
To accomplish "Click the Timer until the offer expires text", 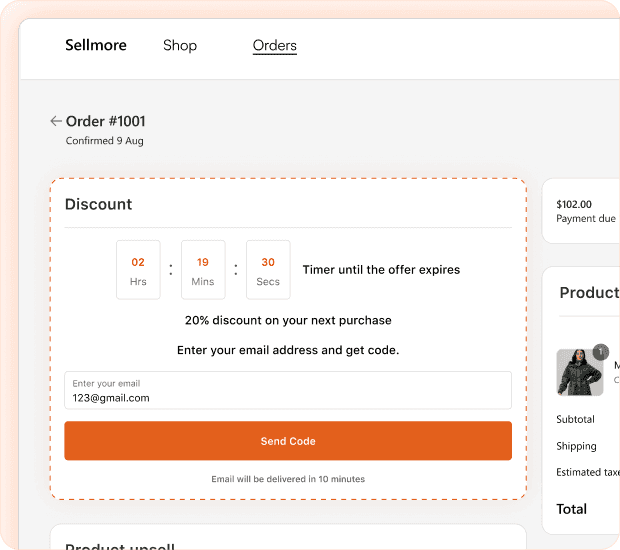I will tap(381, 270).
